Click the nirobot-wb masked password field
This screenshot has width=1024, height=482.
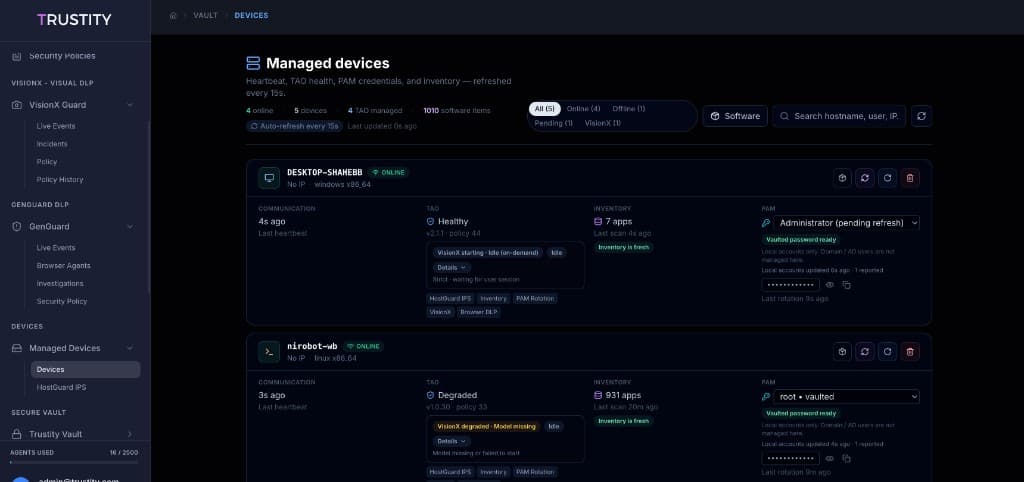790,459
